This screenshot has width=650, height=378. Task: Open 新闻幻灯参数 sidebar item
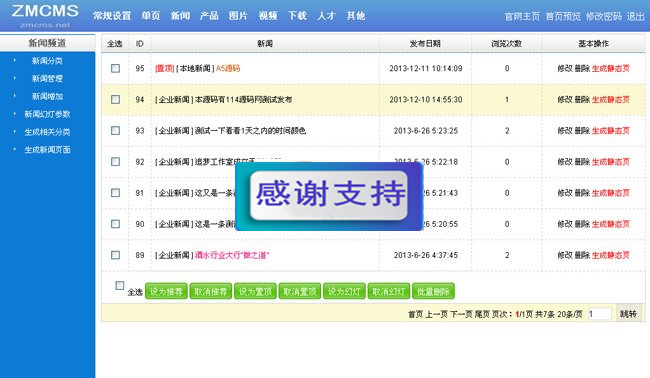(47, 114)
